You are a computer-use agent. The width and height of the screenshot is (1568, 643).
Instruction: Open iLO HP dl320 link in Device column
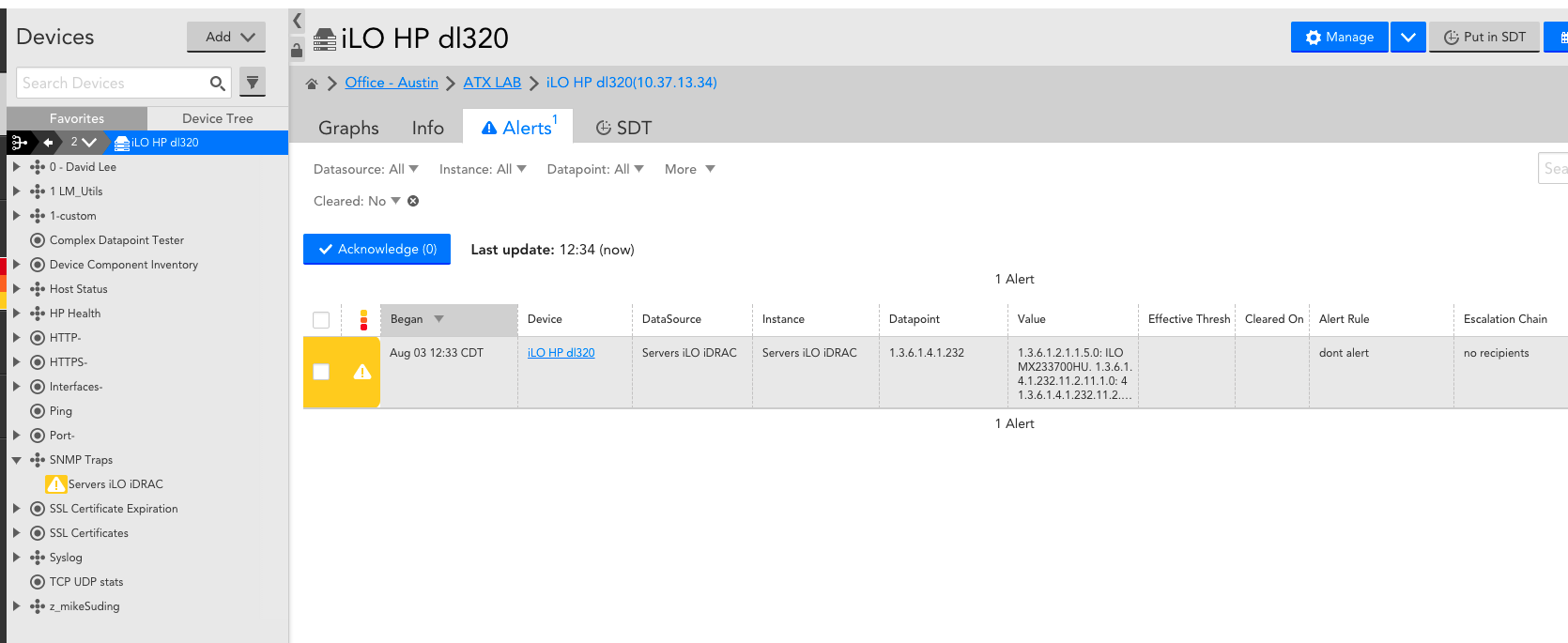pyautogui.click(x=561, y=353)
